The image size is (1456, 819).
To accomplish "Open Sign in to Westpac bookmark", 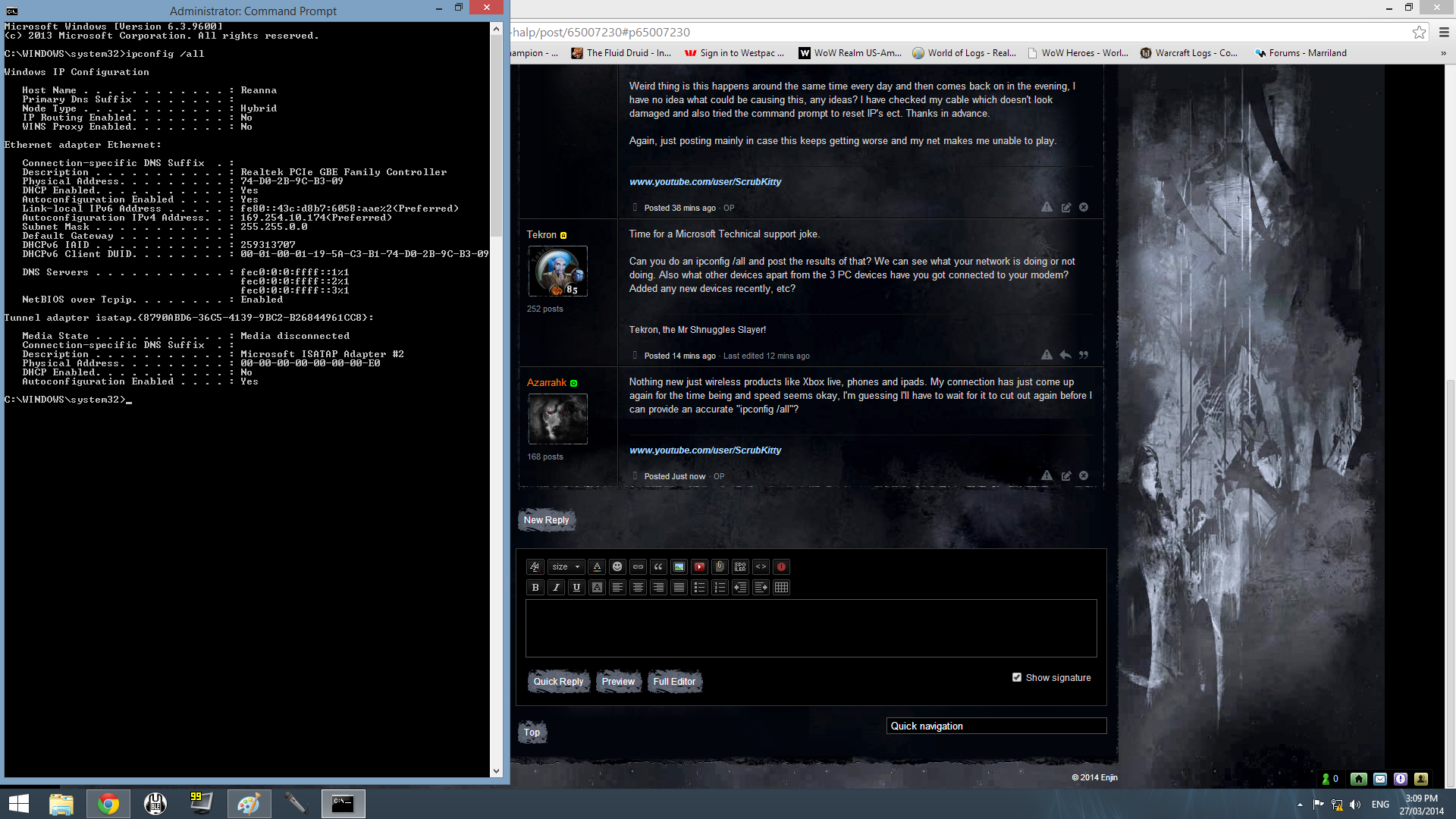I will tap(734, 53).
